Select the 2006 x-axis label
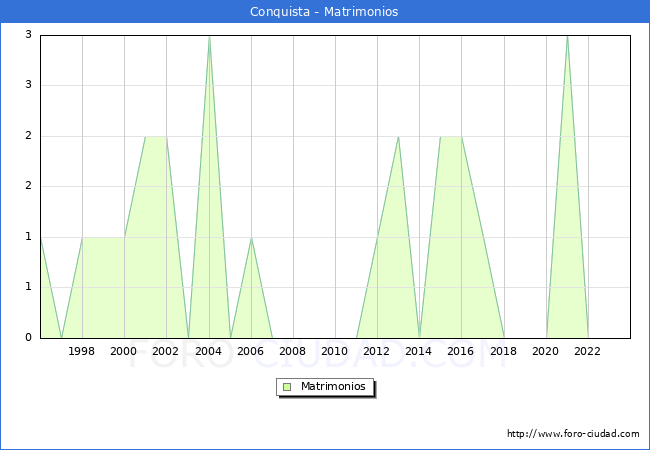Screen dimensions: 650x450 [x=250, y=351]
